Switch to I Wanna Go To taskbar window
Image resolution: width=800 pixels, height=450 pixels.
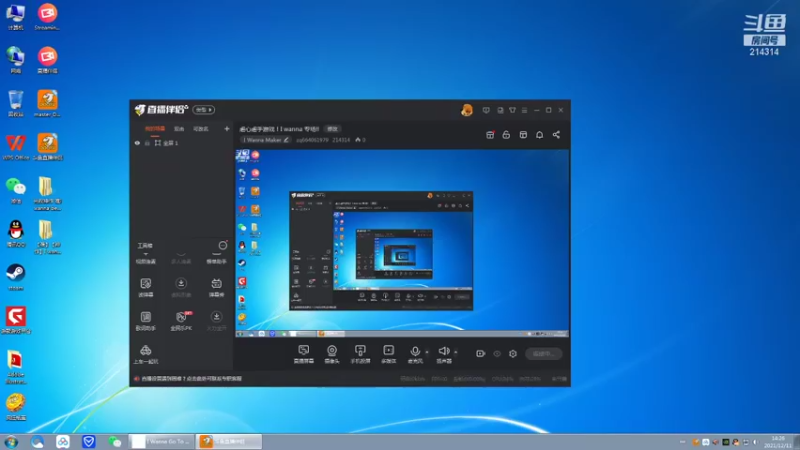pos(162,441)
